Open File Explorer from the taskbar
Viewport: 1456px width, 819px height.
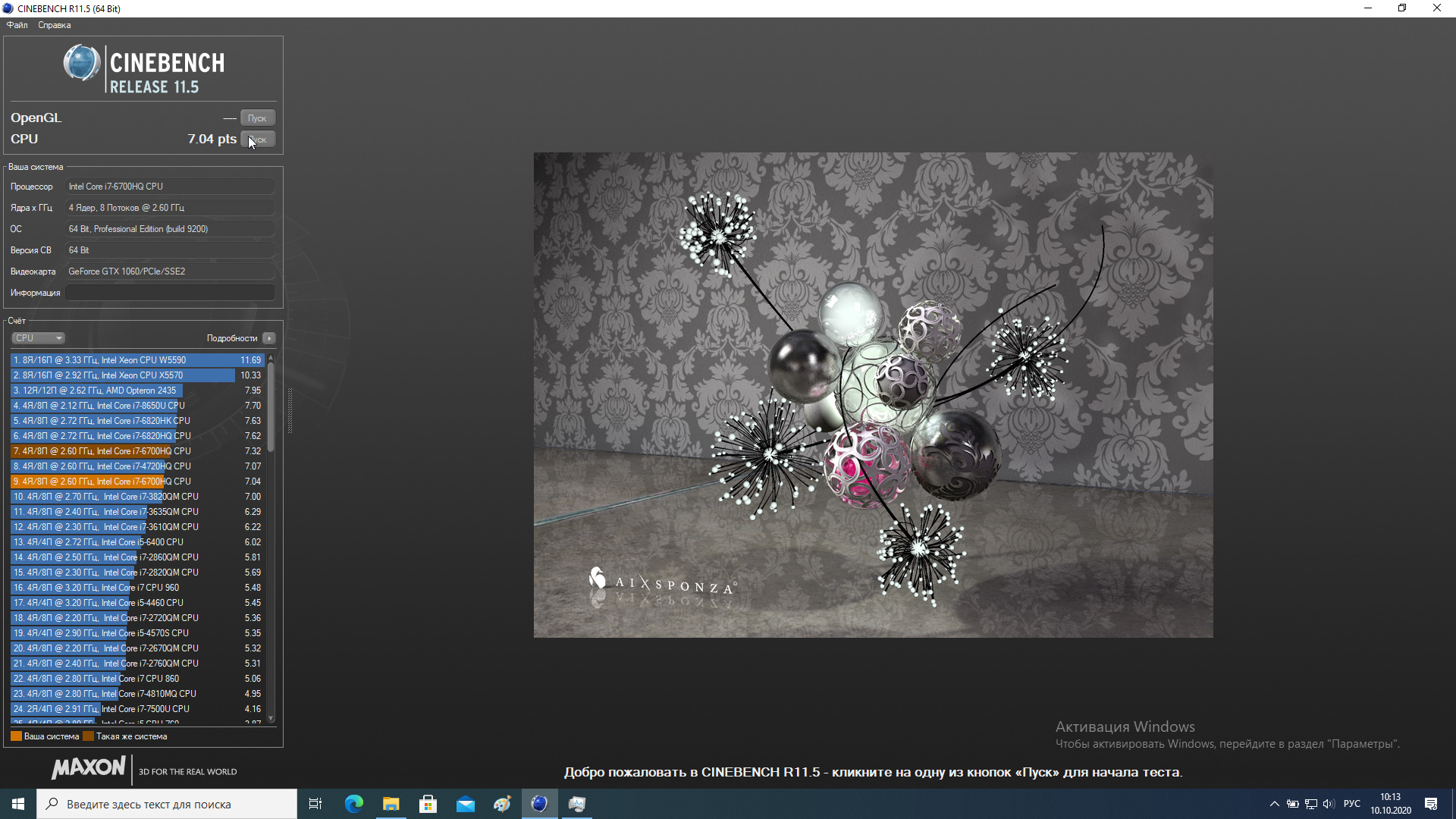[x=391, y=804]
